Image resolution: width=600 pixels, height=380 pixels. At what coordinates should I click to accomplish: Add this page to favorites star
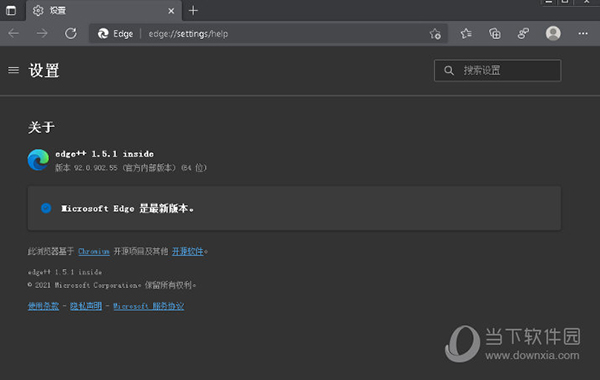[x=435, y=34]
